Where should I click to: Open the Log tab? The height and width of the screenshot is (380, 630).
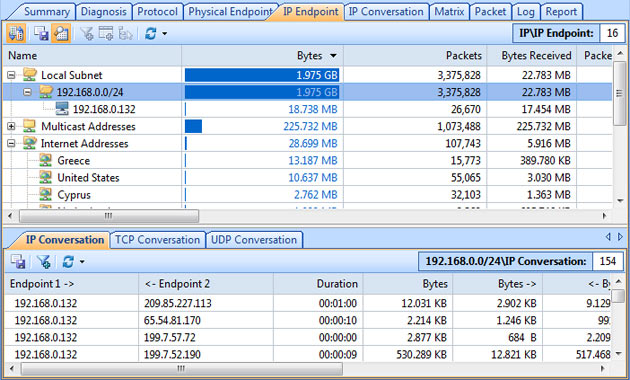[x=526, y=12]
